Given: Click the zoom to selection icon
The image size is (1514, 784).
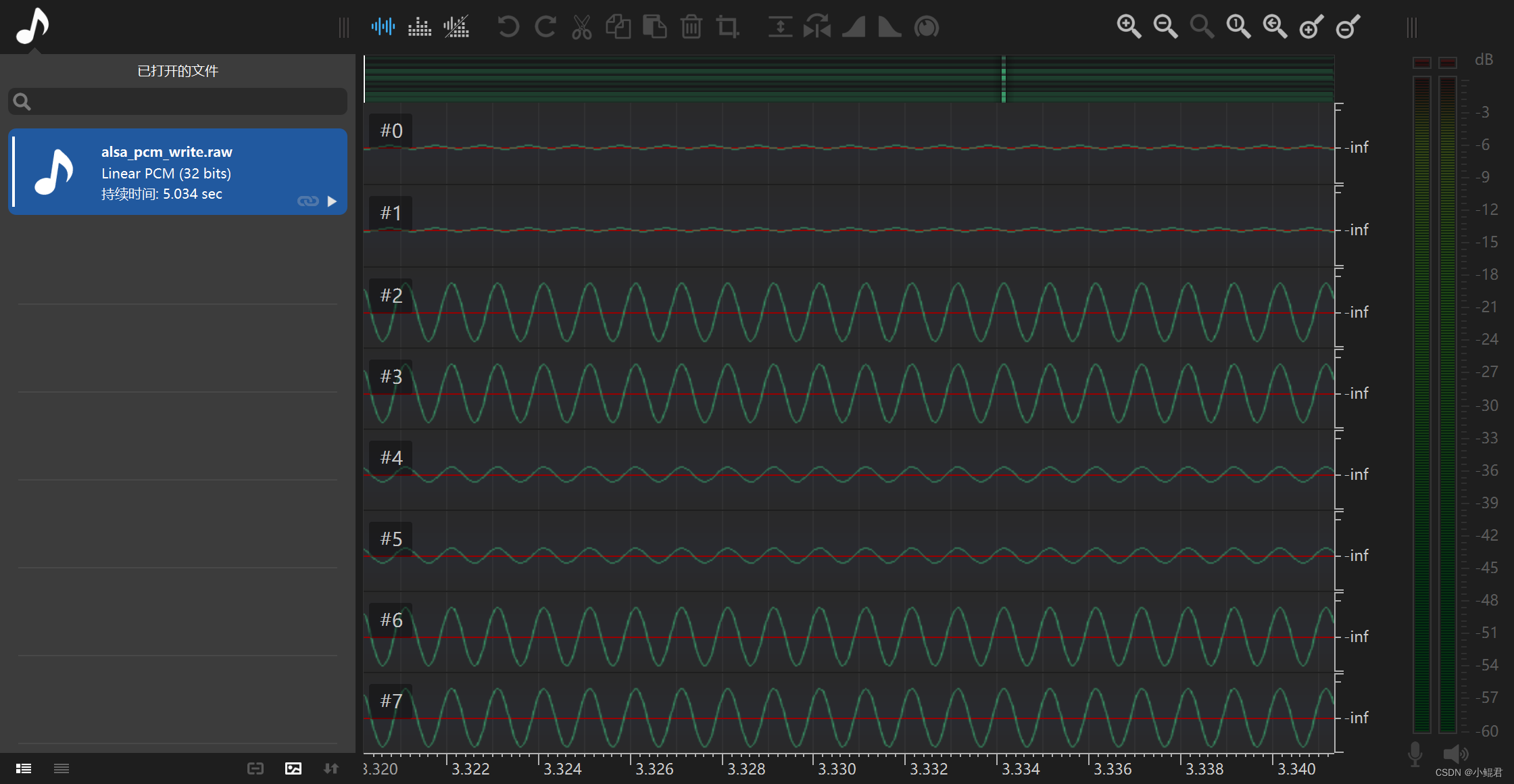Looking at the screenshot, I should (x=1202, y=27).
